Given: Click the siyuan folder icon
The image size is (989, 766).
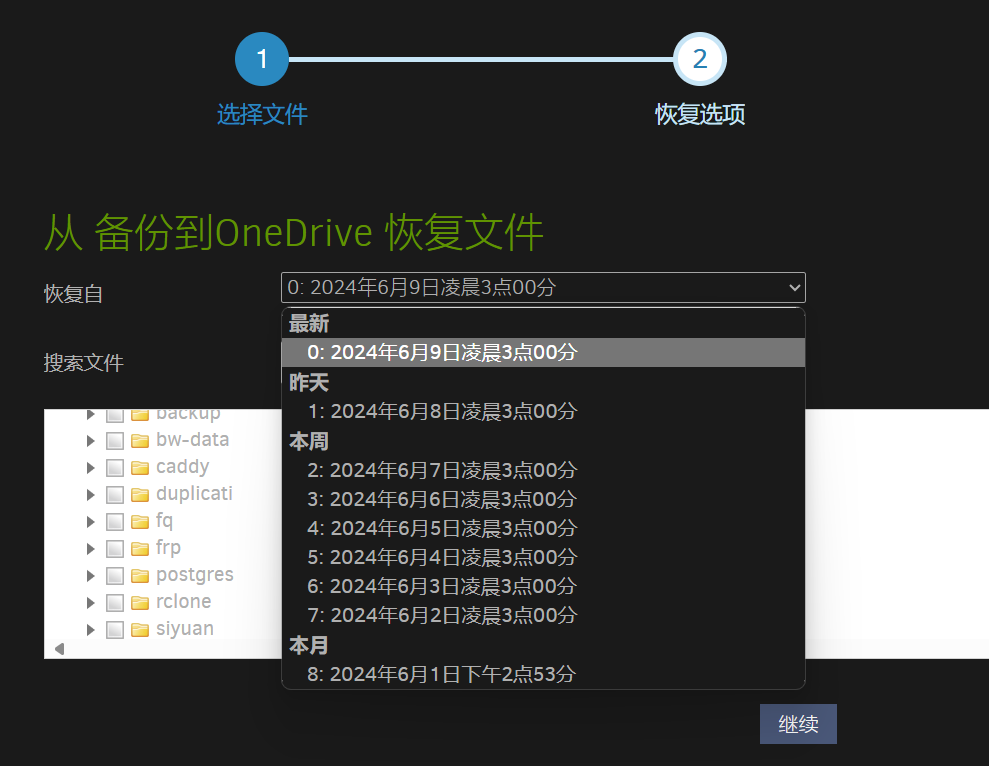Looking at the screenshot, I should (139, 630).
